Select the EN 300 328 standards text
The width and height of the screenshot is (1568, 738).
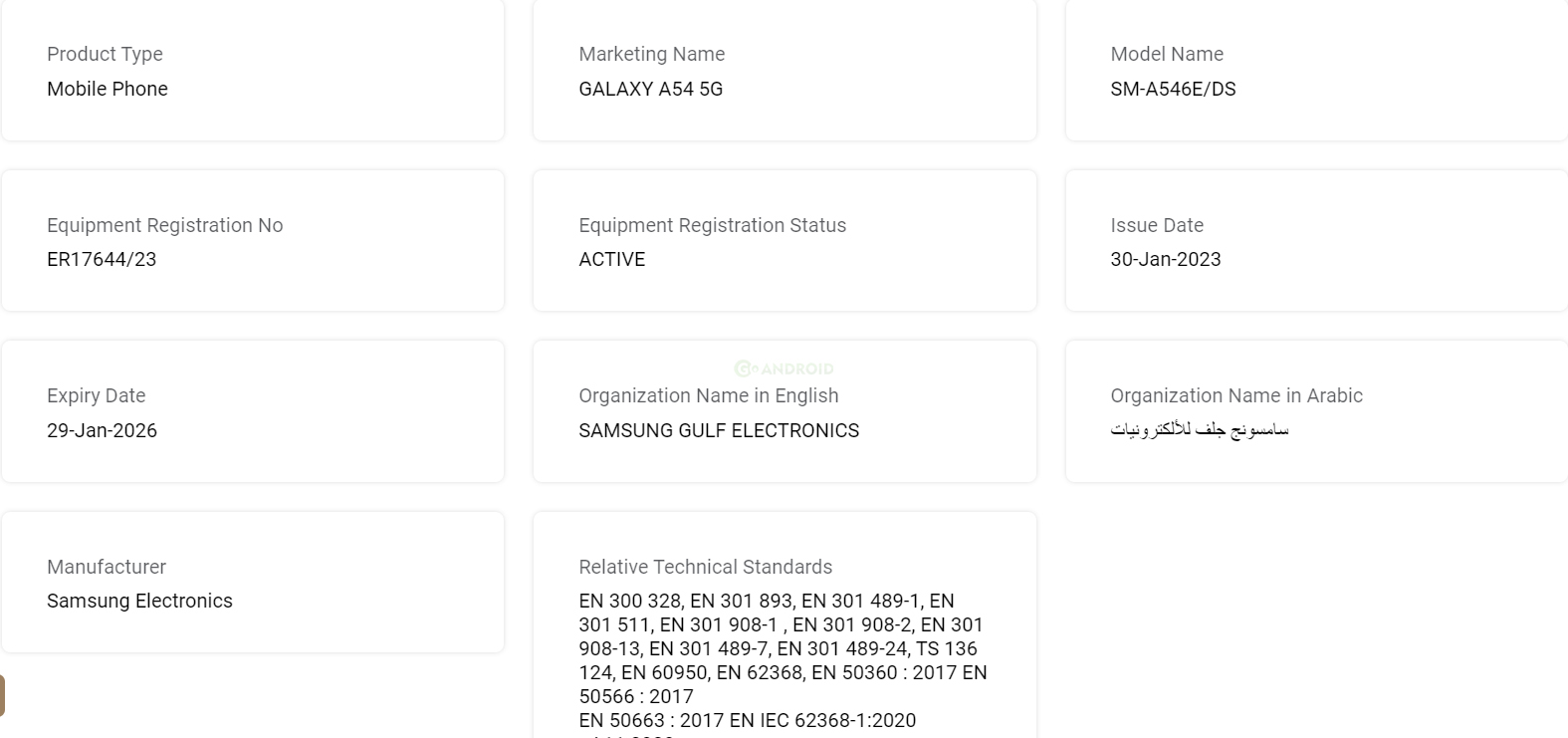pos(630,601)
